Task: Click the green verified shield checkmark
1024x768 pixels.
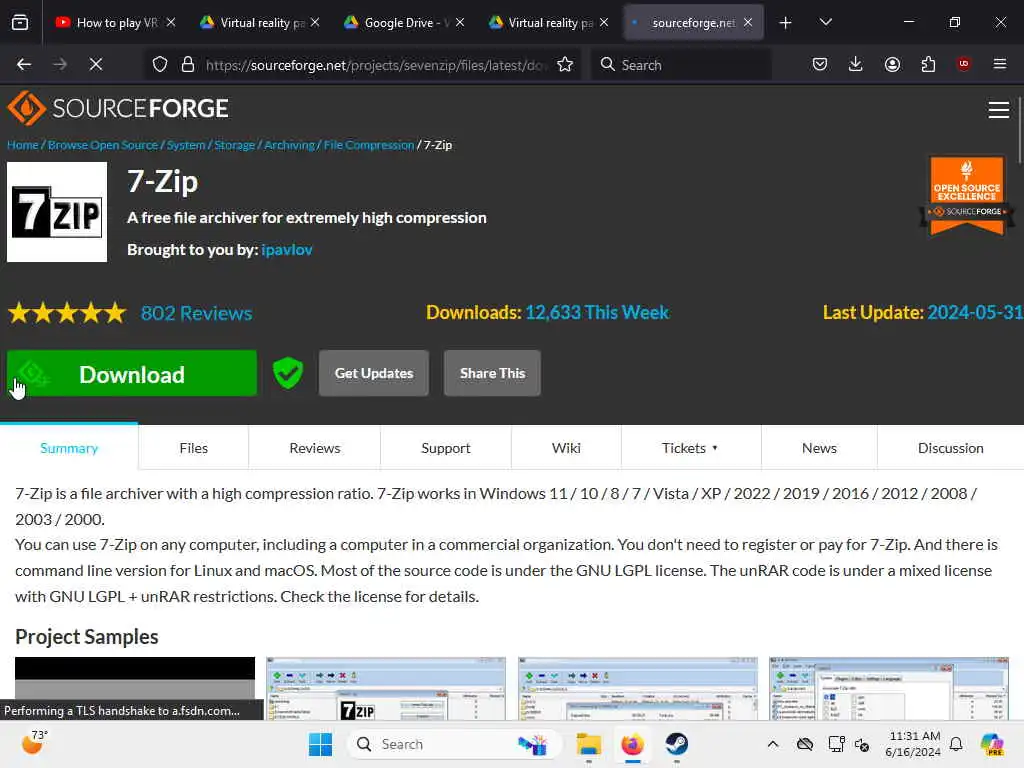Action: 287,373
